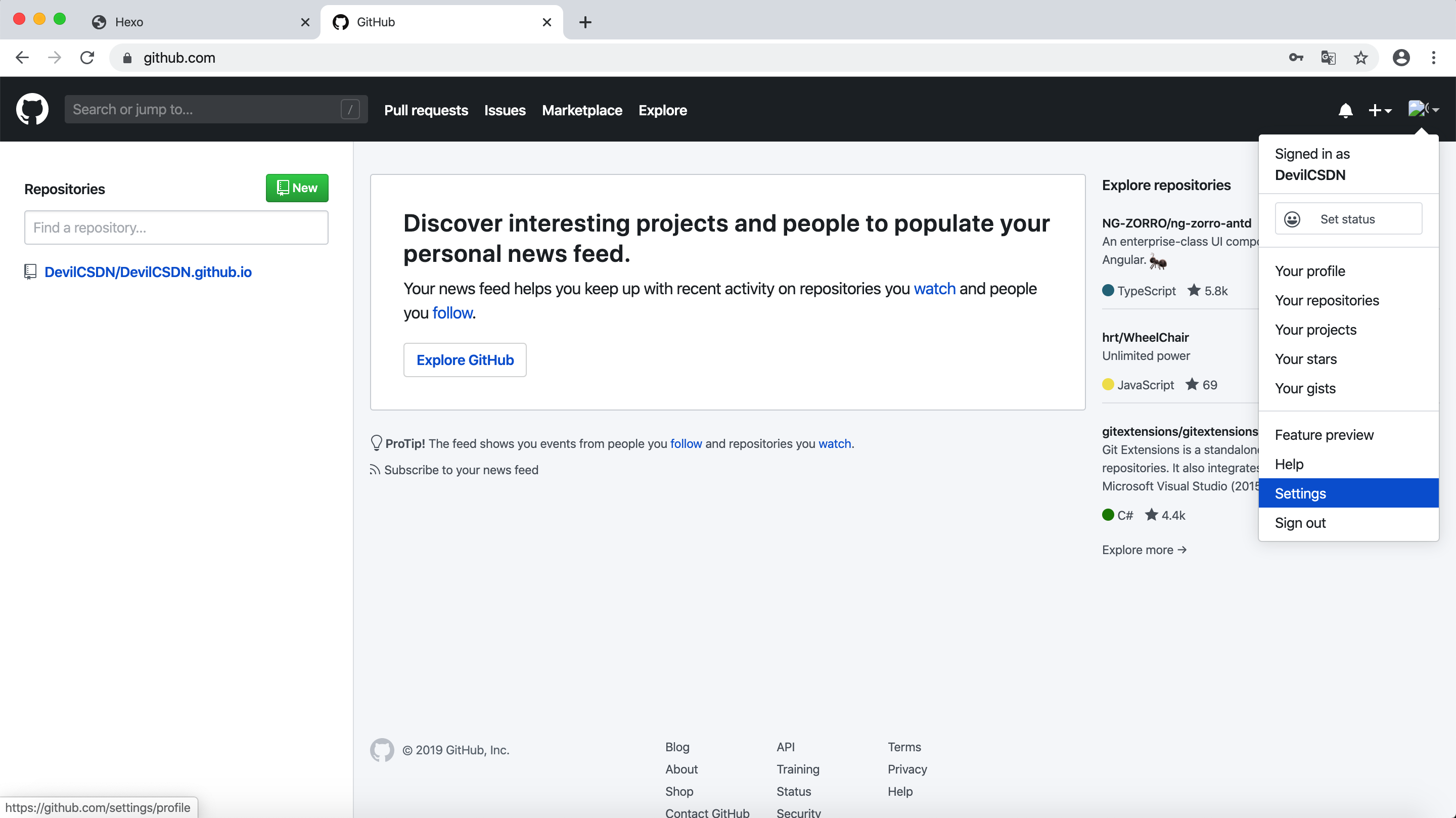Bookmark page with the star icon
This screenshot has height=818, width=1456.
pos(1360,58)
